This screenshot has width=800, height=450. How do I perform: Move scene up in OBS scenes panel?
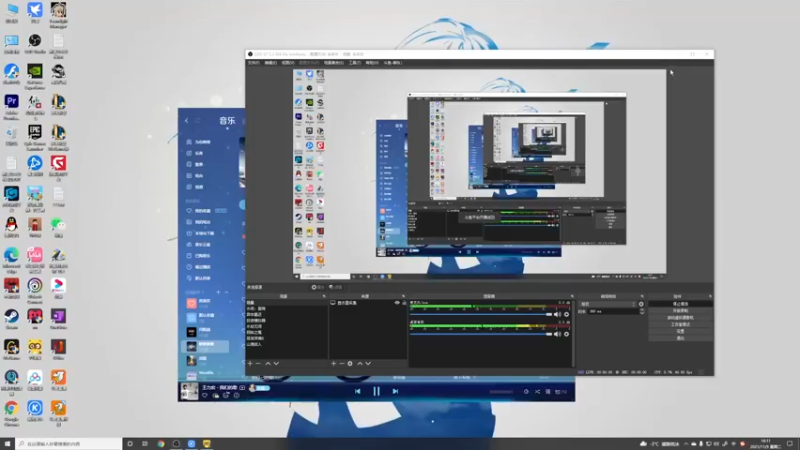pyautogui.click(x=268, y=363)
